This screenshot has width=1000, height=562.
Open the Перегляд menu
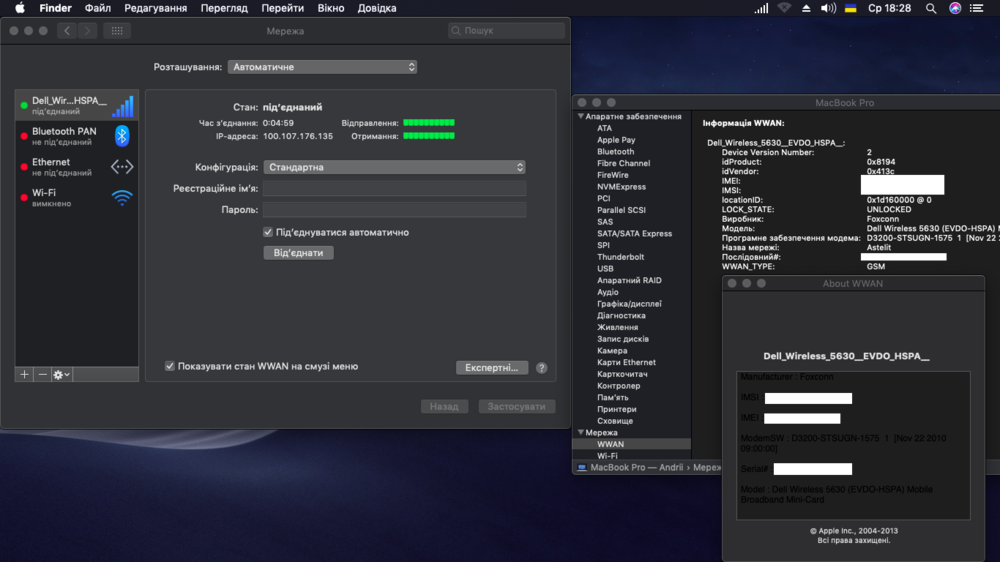coord(223,8)
